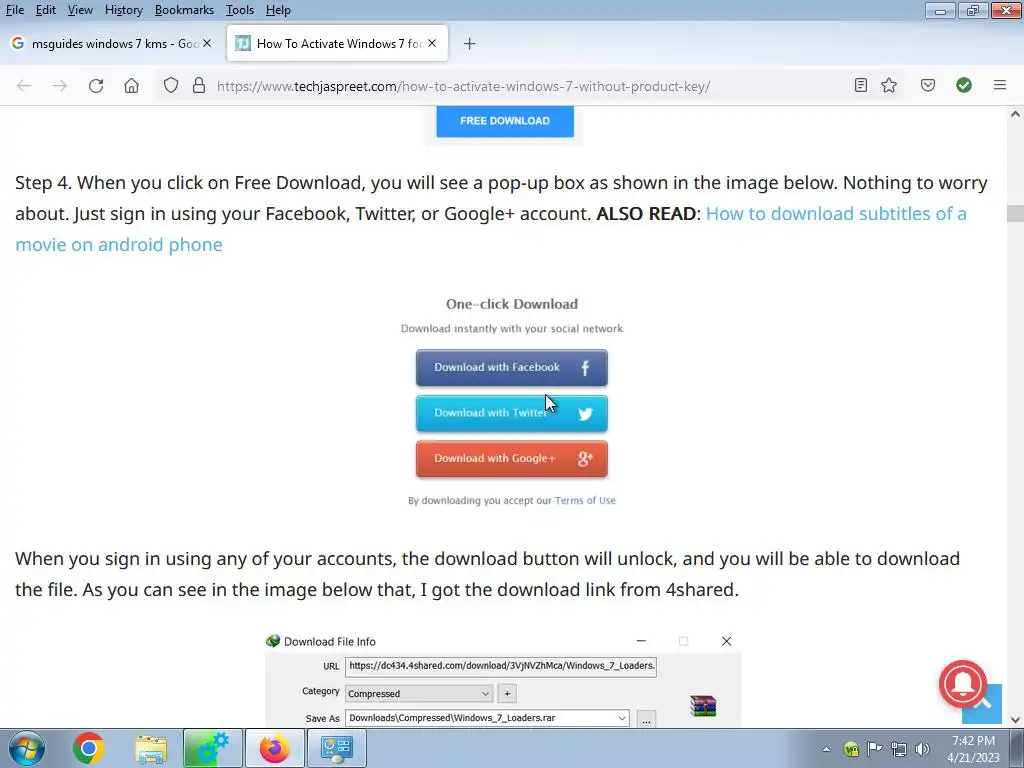Bookmark this page with the star
The image size is (1024, 768).
(x=889, y=85)
